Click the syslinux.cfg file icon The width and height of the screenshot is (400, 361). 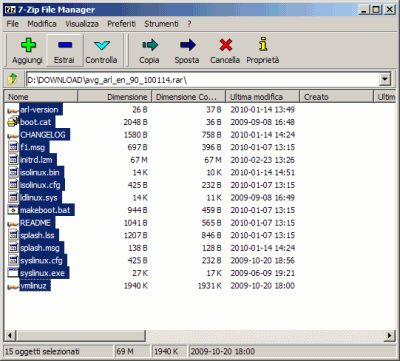pyautogui.click(x=13, y=260)
